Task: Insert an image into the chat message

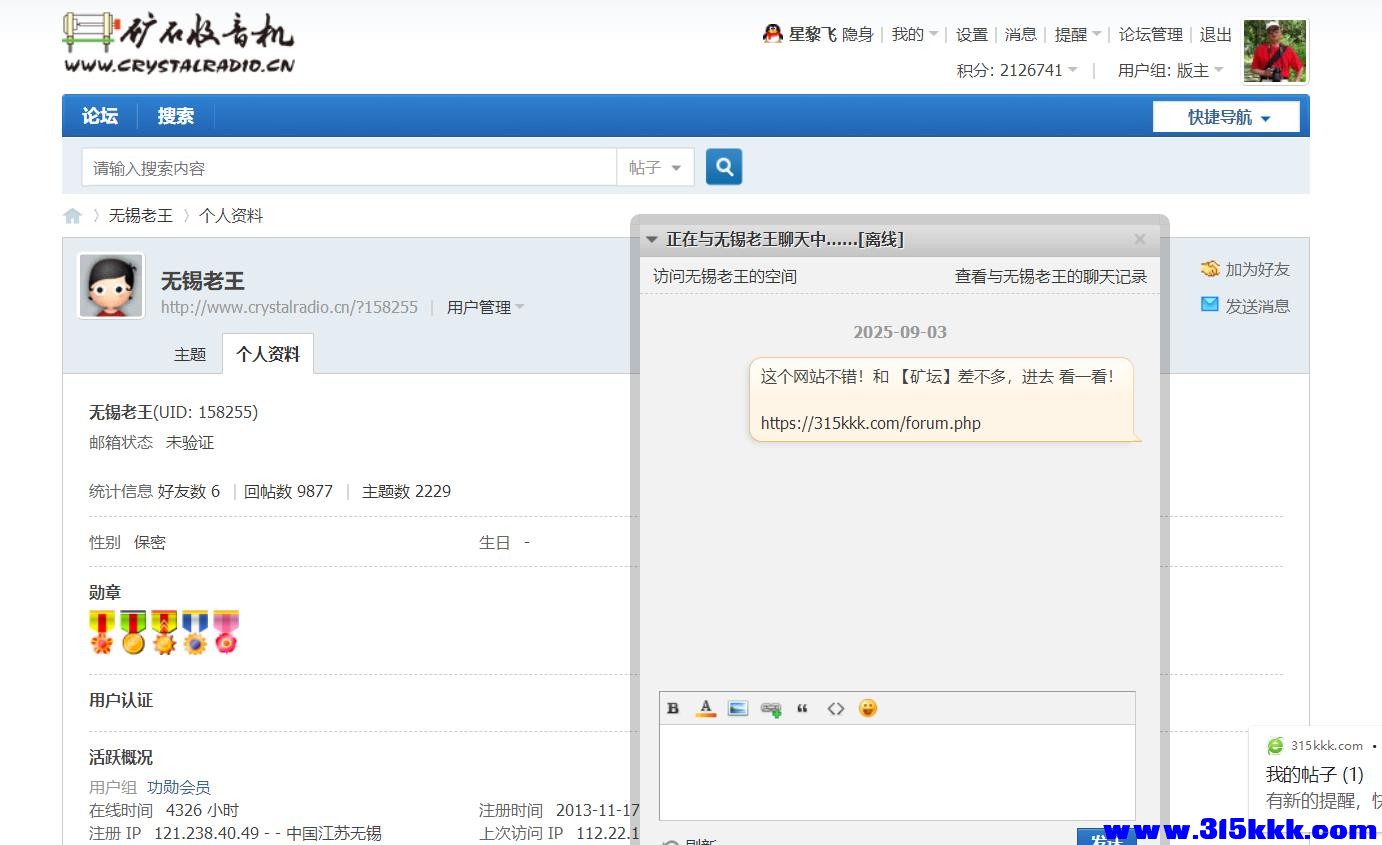Action: (738, 708)
